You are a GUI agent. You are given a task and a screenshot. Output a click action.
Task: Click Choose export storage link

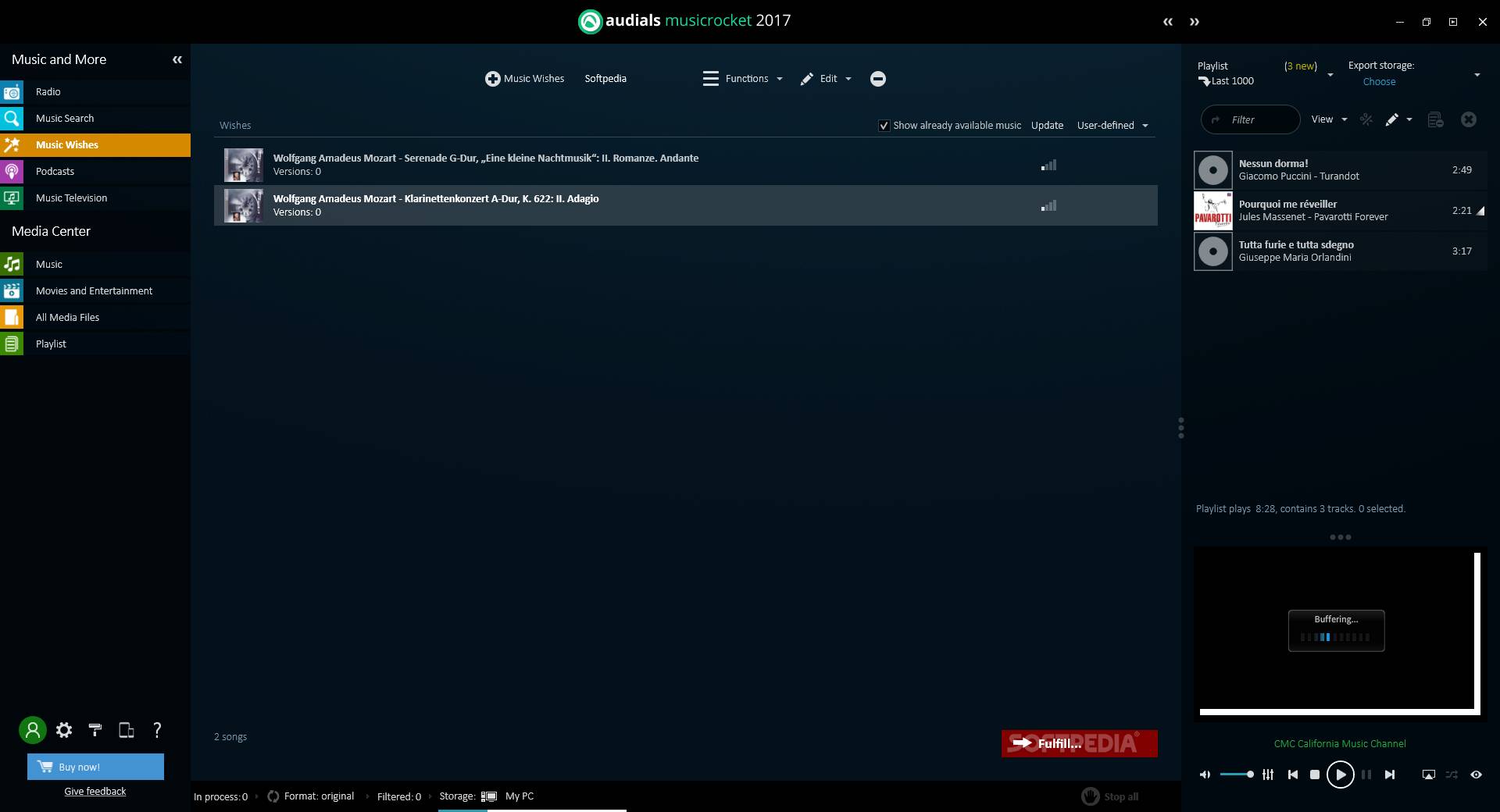pyautogui.click(x=1379, y=82)
